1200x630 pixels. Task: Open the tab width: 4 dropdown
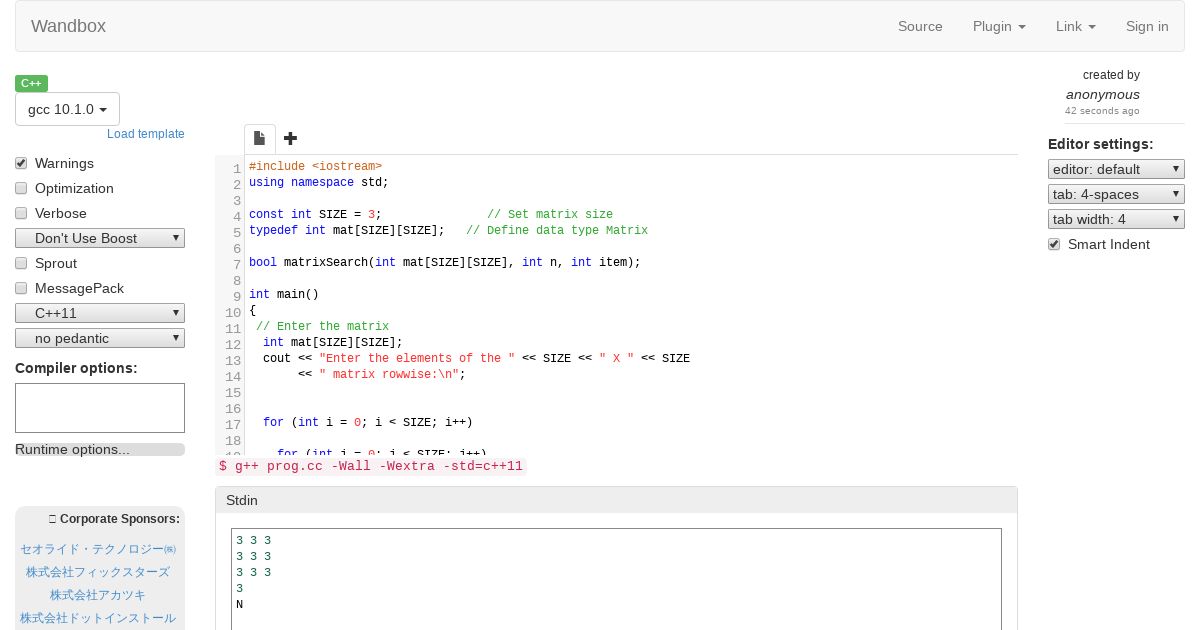click(1116, 219)
